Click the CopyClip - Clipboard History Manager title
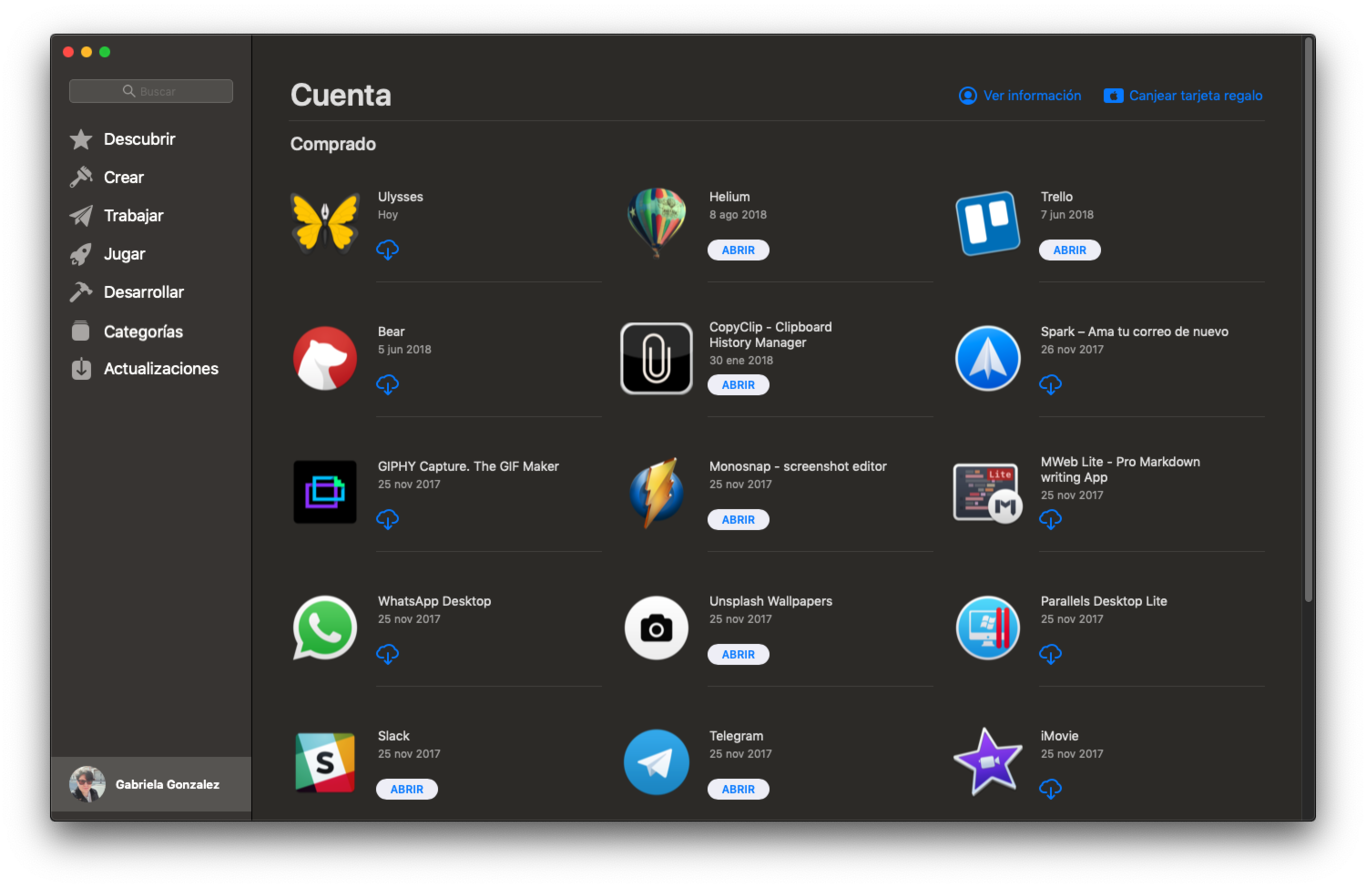 (x=771, y=335)
